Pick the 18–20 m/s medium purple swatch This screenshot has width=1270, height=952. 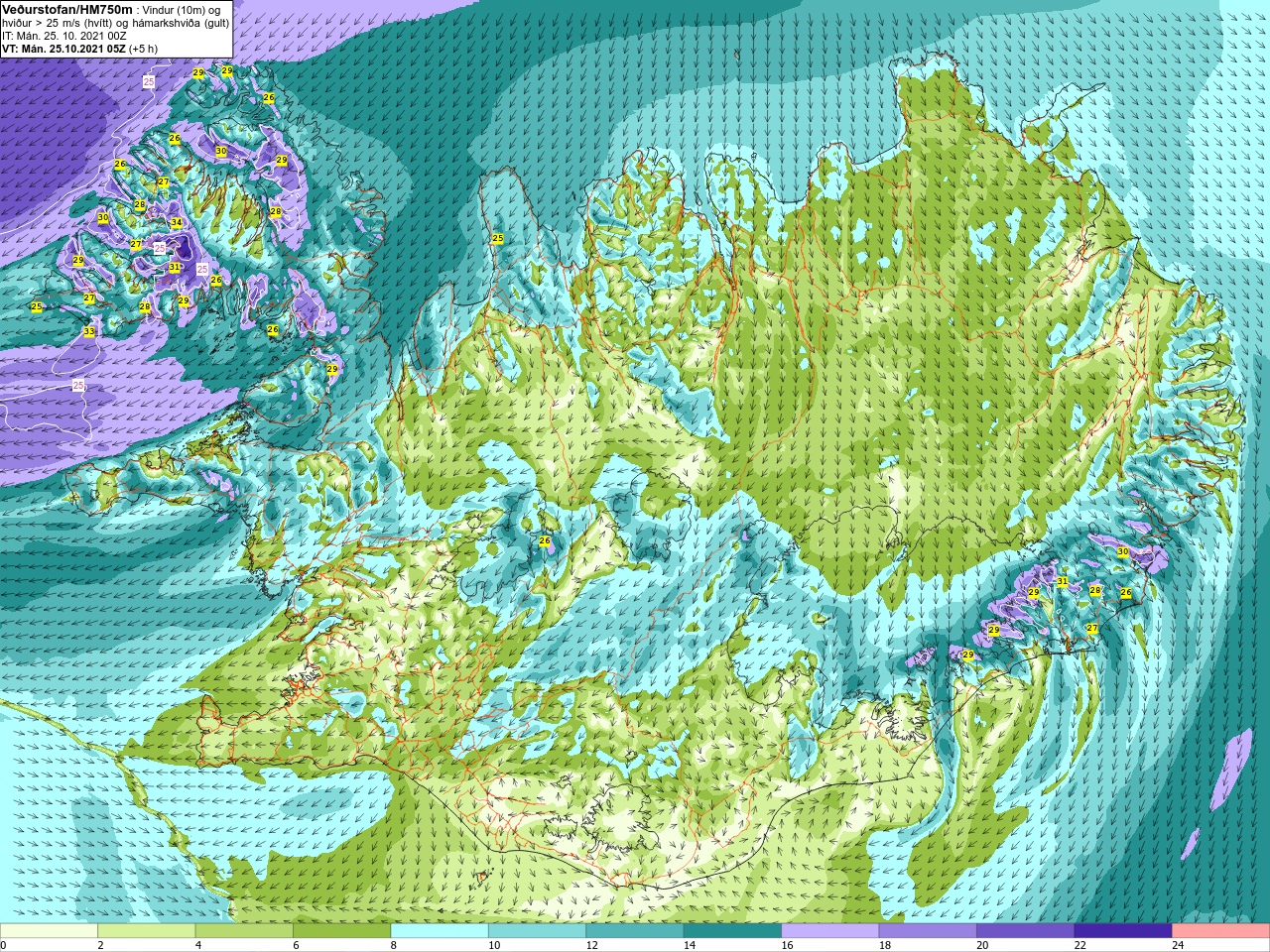pyautogui.click(x=928, y=931)
